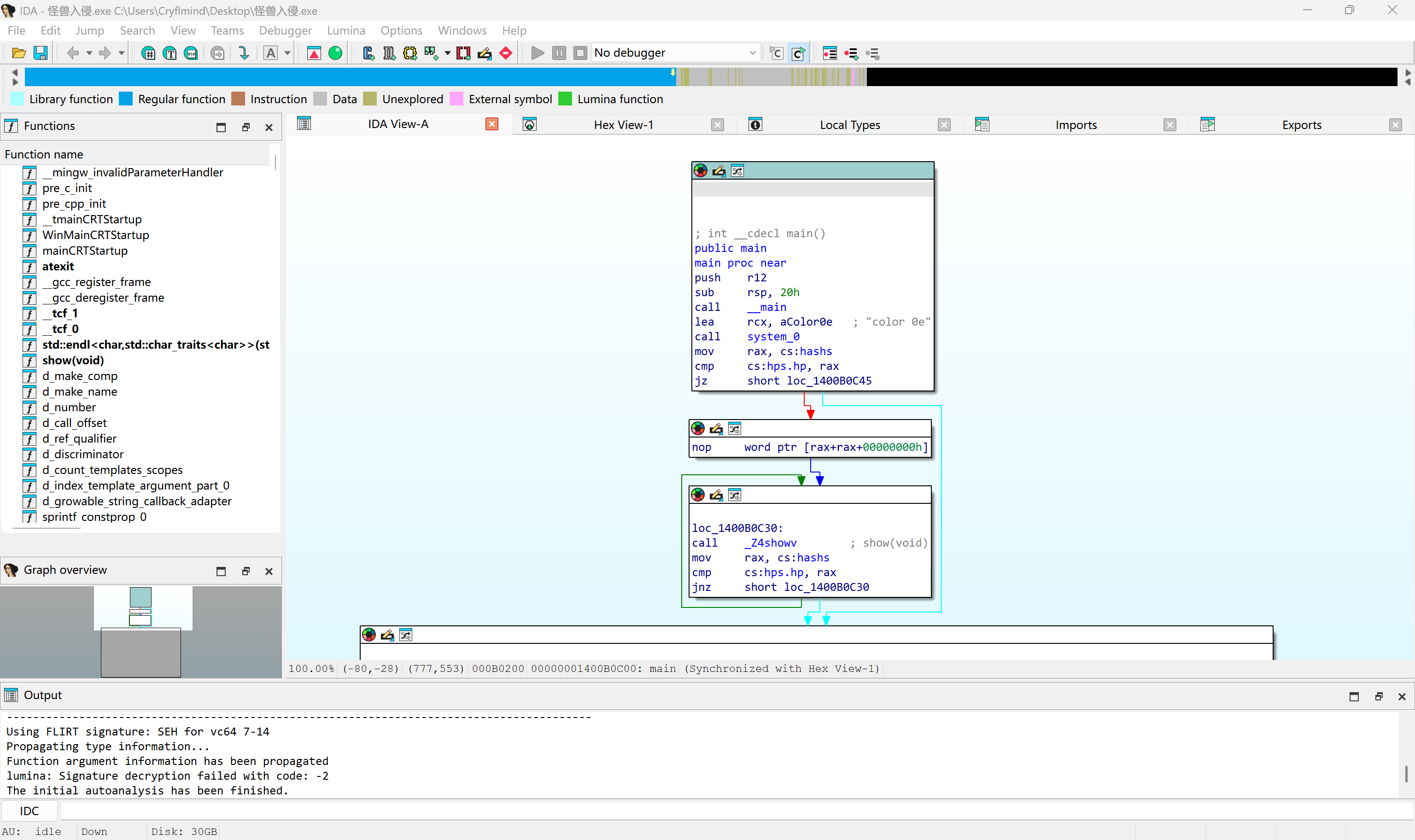Open the Debugger menu
Image resolution: width=1415 pixels, height=840 pixels.
pyautogui.click(x=285, y=30)
